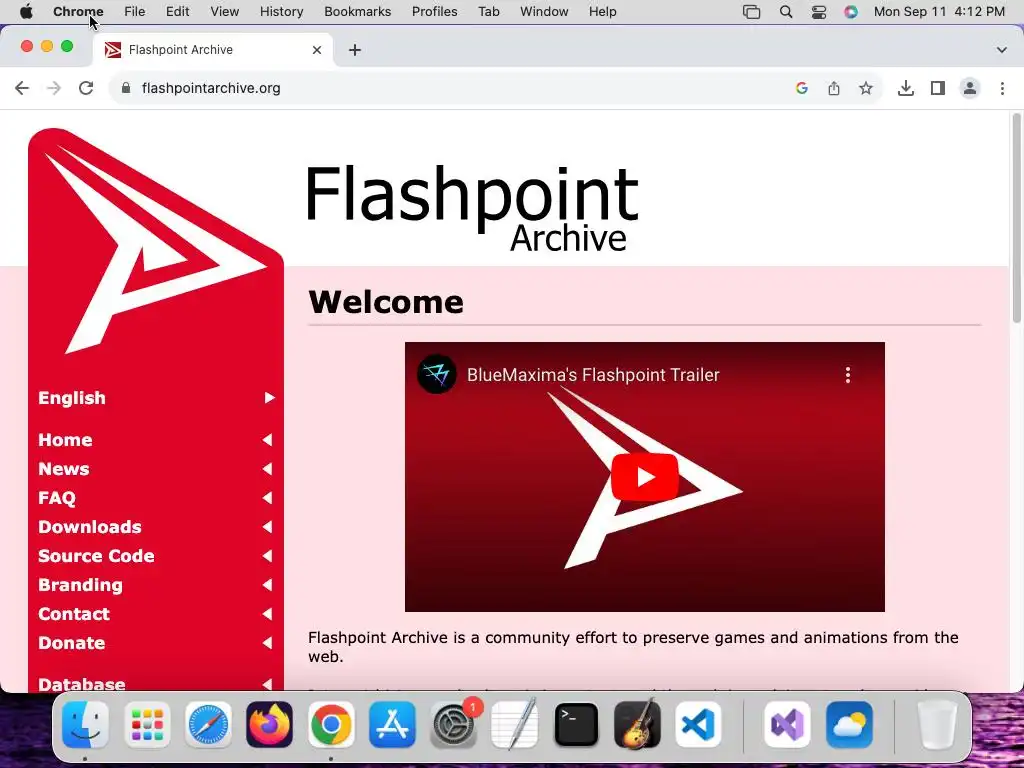Open Visual Studio Code from the Dock
The image size is (1024, 768).
click(x=698, y=724)
